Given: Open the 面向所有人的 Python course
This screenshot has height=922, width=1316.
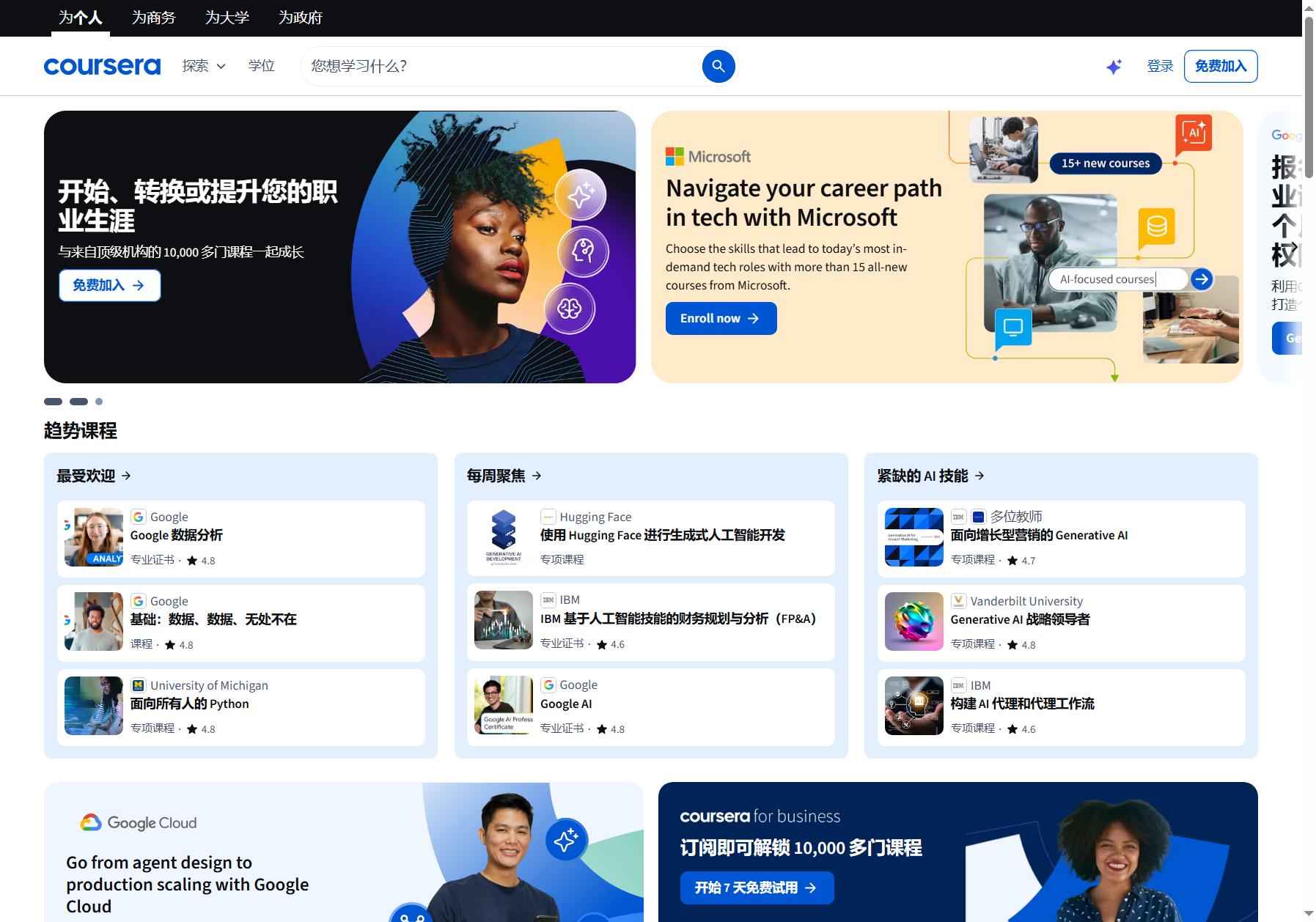Looking at the screenshot, I should coord(241,707).
